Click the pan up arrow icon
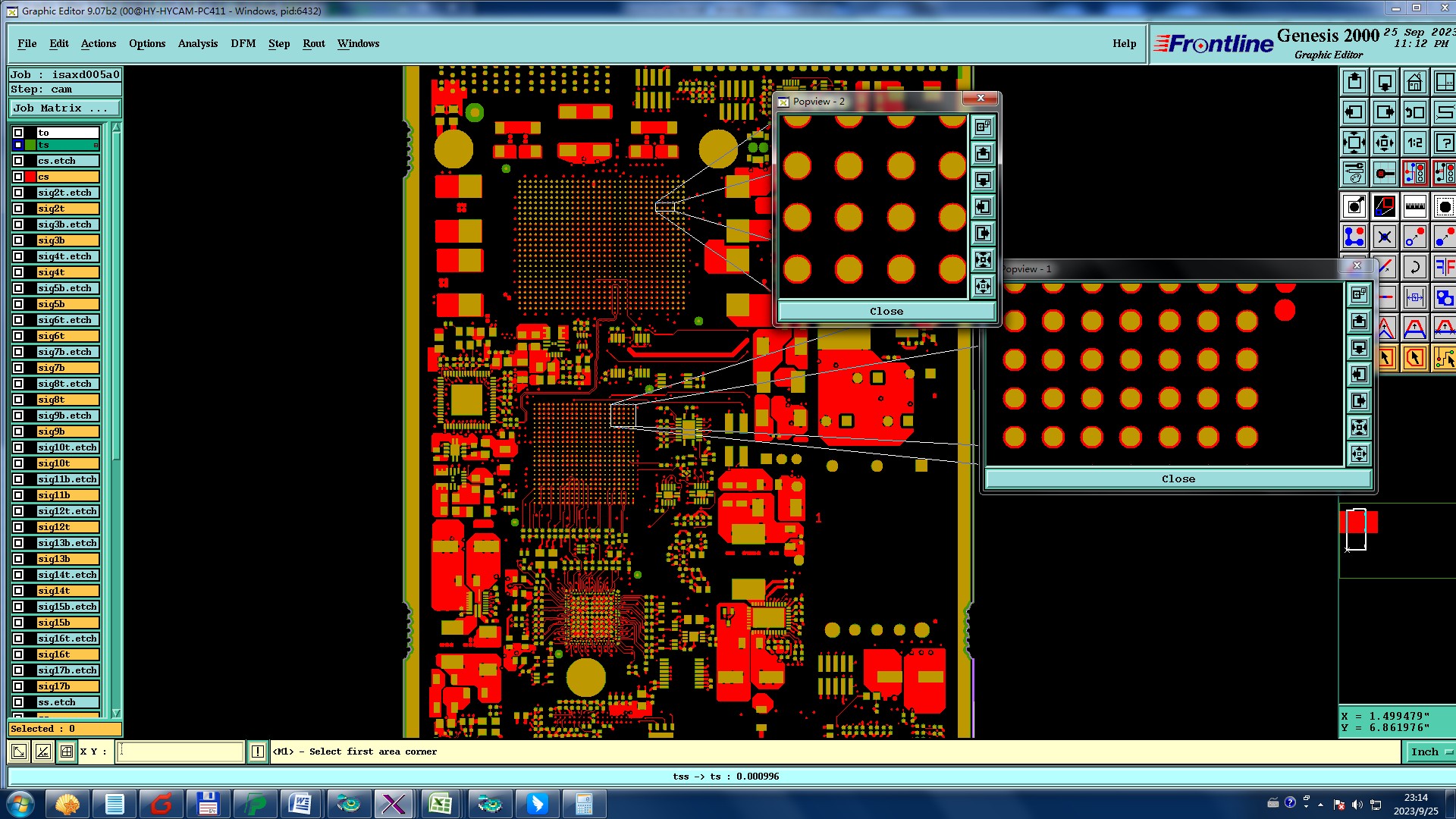Viewport: 1456px width, 819px height. (1354, 82)
